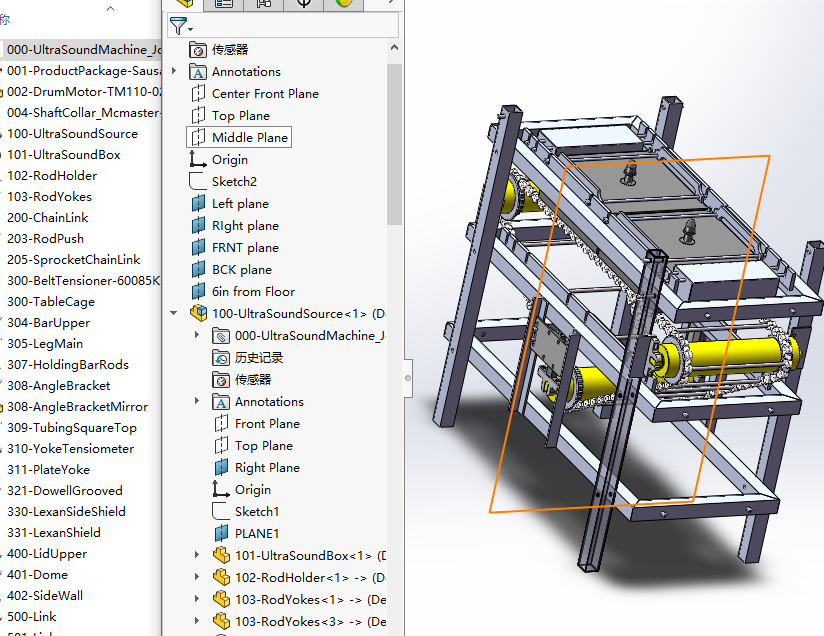This screenshot has height=636, width=824.
Task: Select file 310-YokeTensiometer in list
Action: tap(70, 449)
